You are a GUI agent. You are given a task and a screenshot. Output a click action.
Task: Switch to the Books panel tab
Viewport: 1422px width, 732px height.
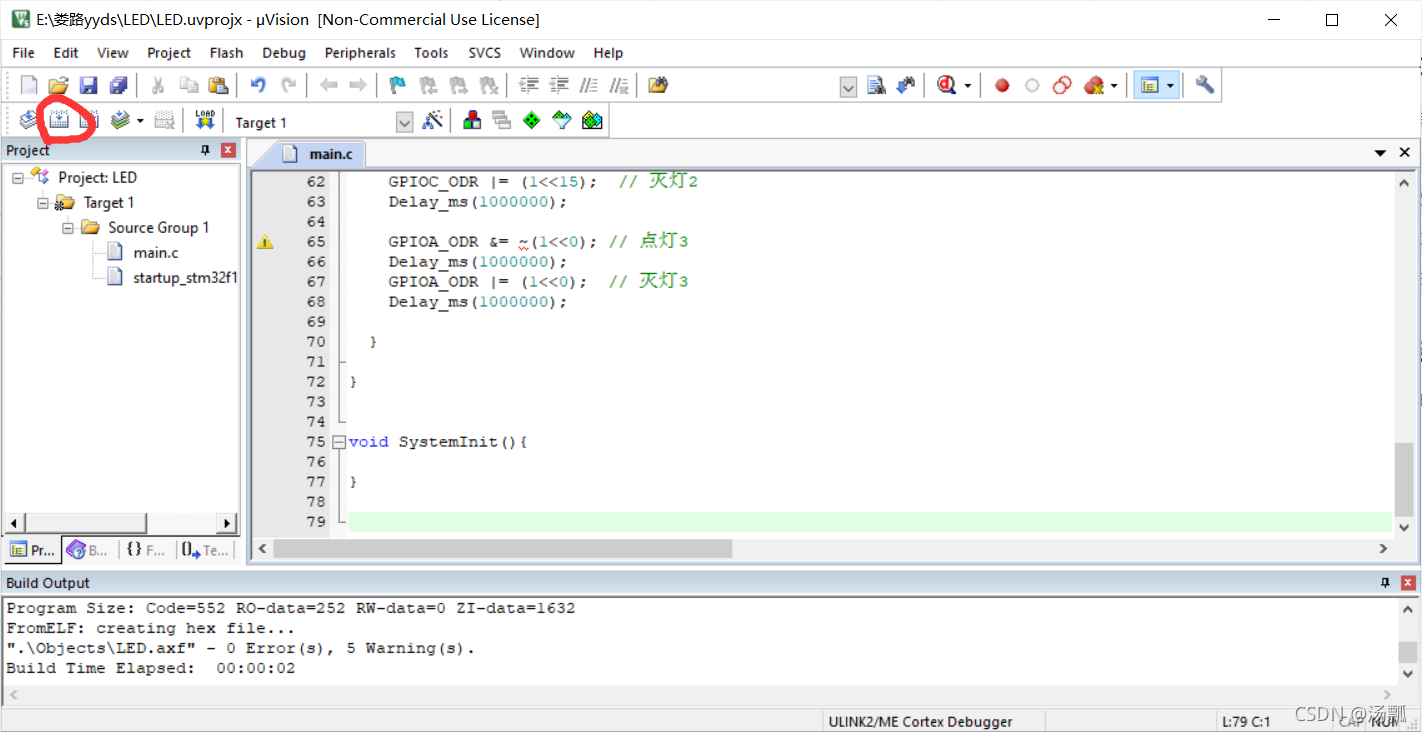89,550
